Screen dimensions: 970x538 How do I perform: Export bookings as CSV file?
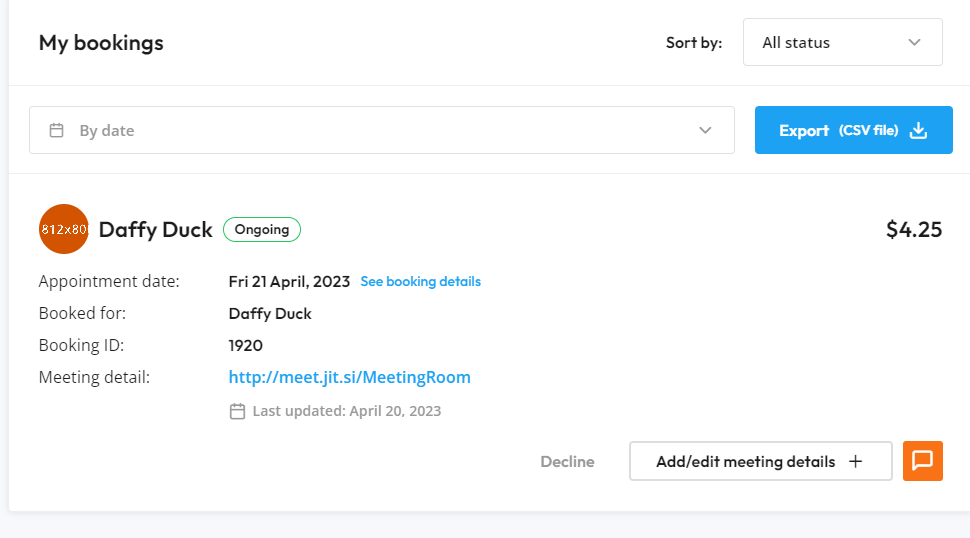click(x=854, y=130)
